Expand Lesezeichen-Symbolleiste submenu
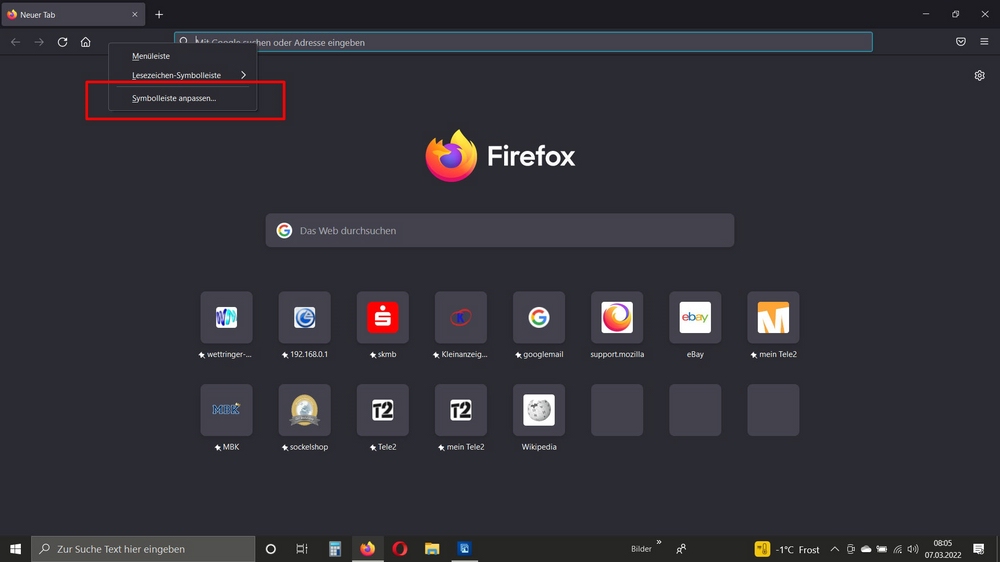 point(183,75)
